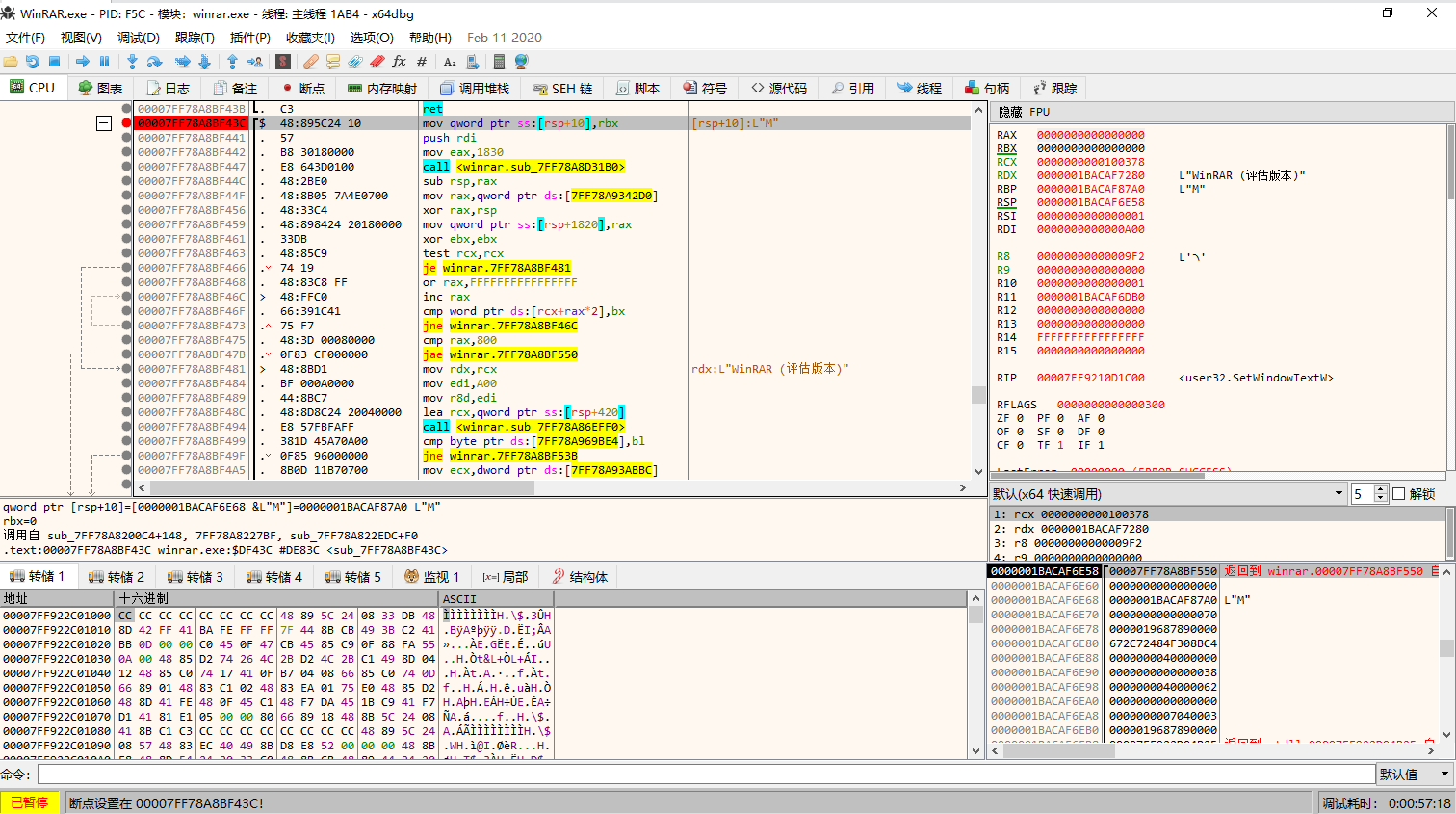Image resolution: width=1456 pixels, height=814 pixels.
Task: Open the patches bandage icon
Action: [310, 62]
